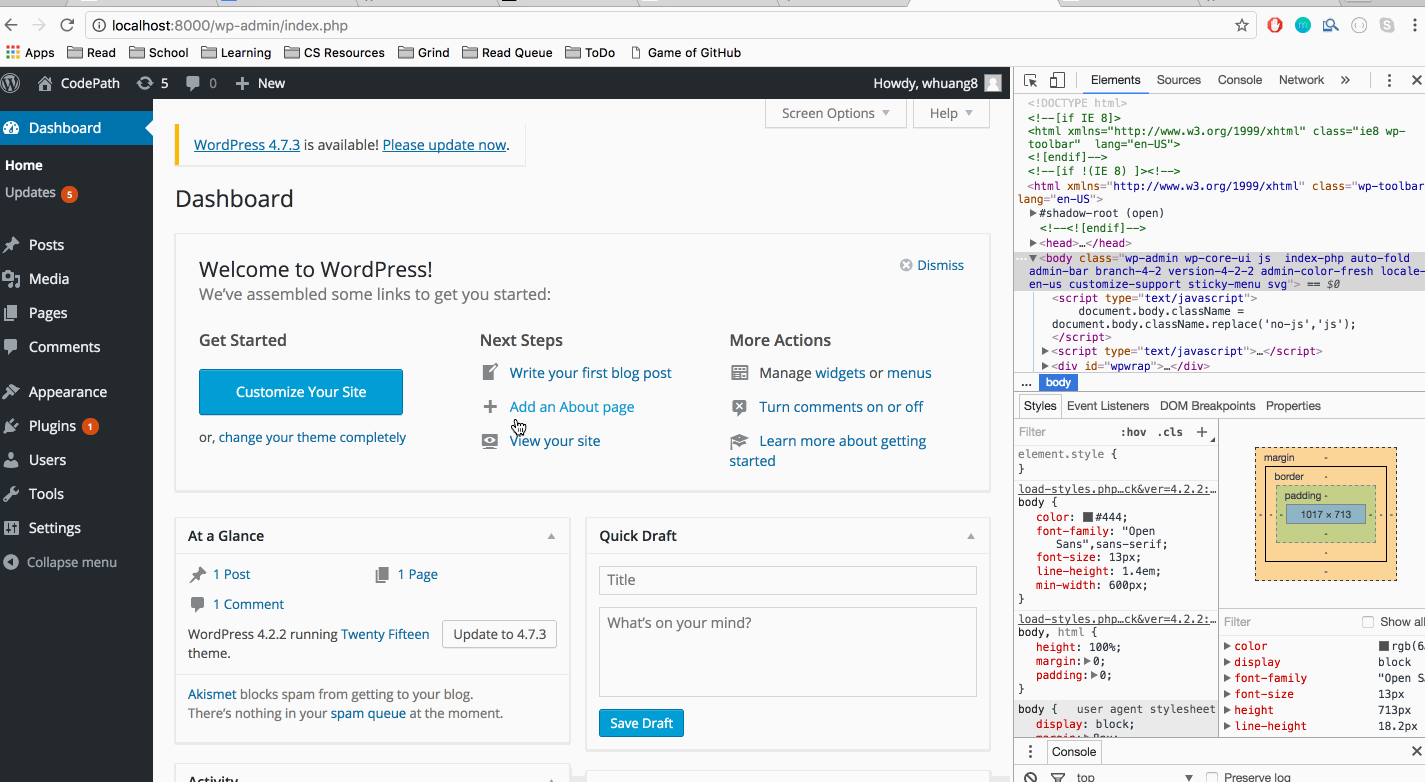Switch to DevTools Console tab

coord(1240,80)
